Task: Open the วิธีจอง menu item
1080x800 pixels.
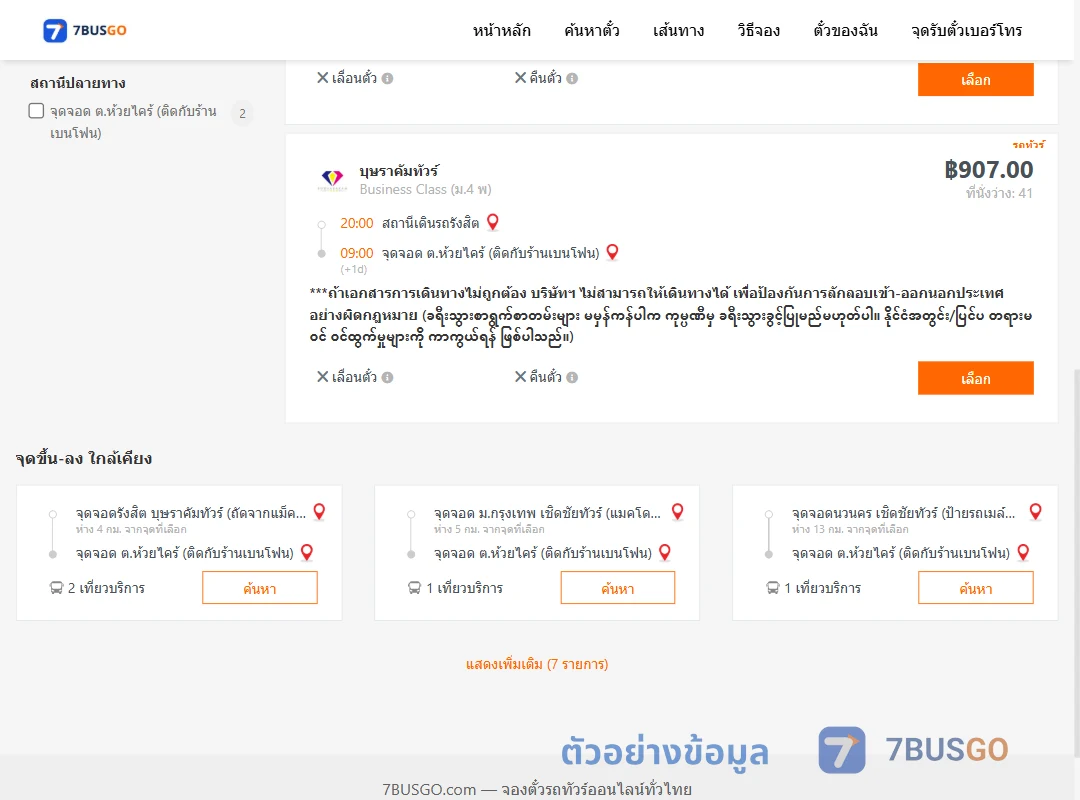Action: (x=758, y=30)
